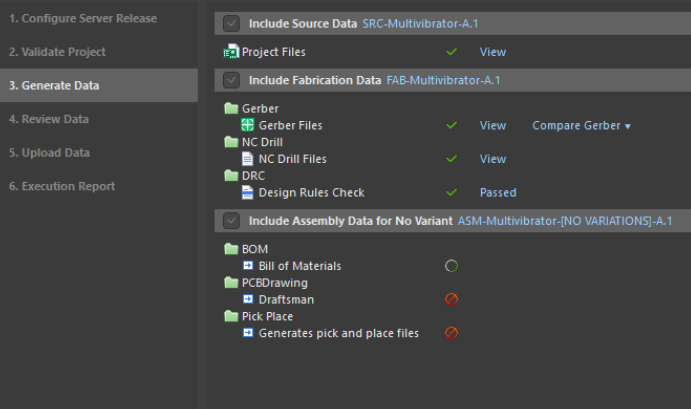Click the red blocked status icon for Draftsman
The height and width of the screenshot is (409, 691).
[x=451, y=299]
